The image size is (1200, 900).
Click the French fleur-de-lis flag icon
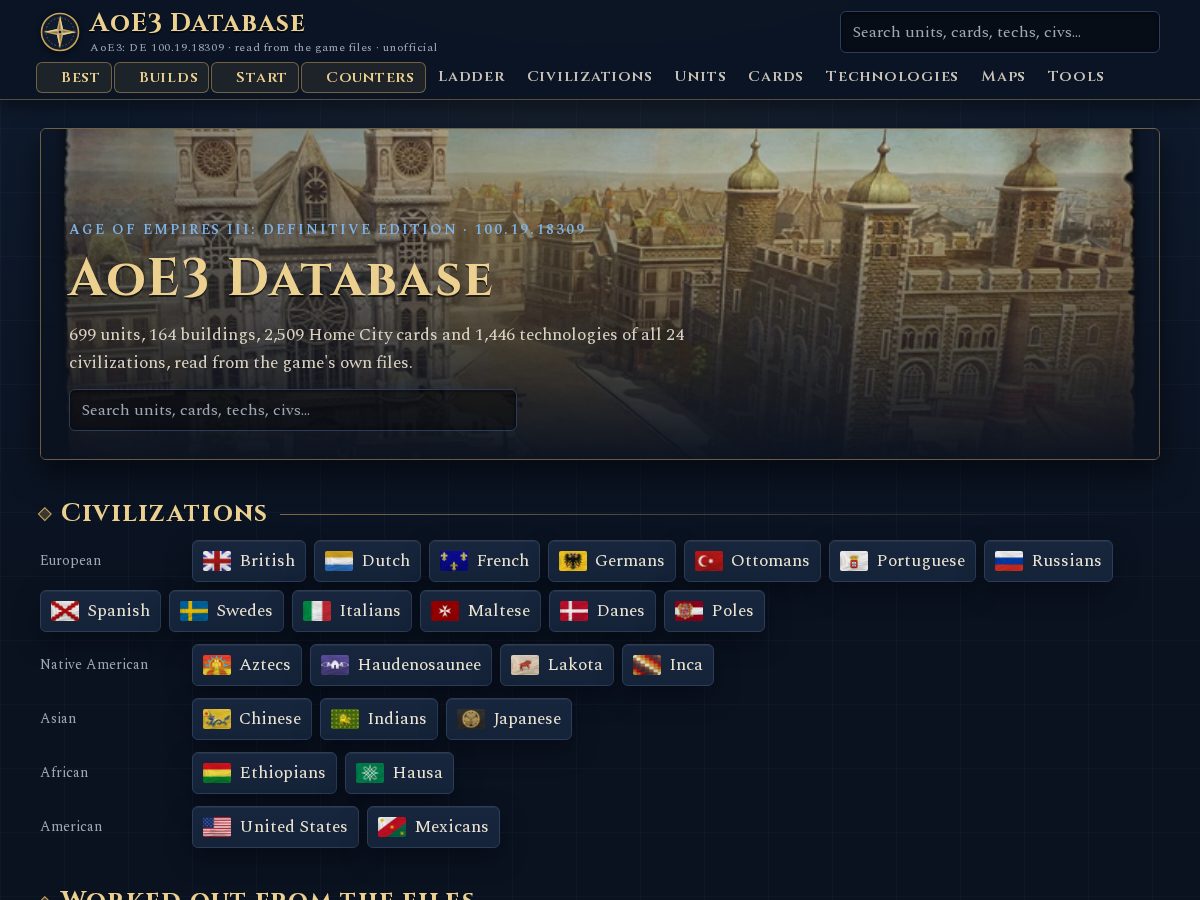point(454,561)
